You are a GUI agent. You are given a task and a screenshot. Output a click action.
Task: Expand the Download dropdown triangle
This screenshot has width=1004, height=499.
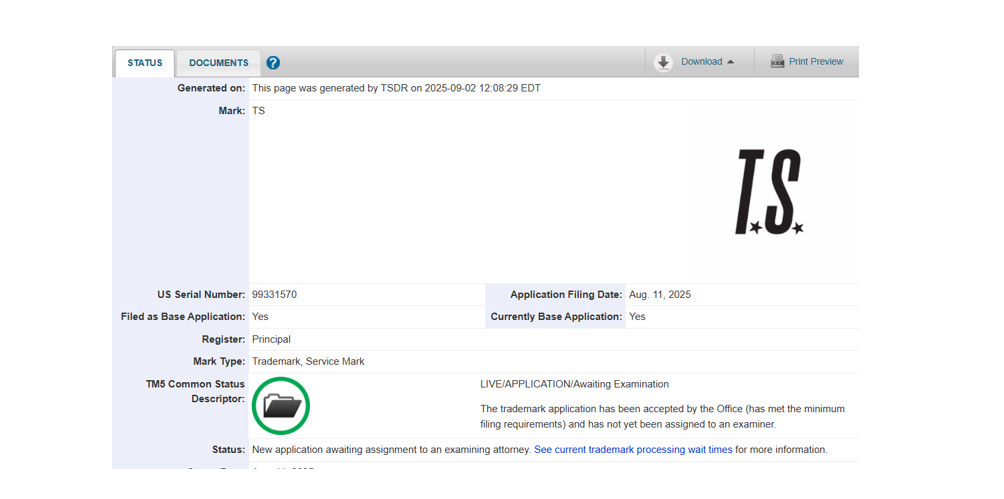pyautogui.click(x=731, y=62)
